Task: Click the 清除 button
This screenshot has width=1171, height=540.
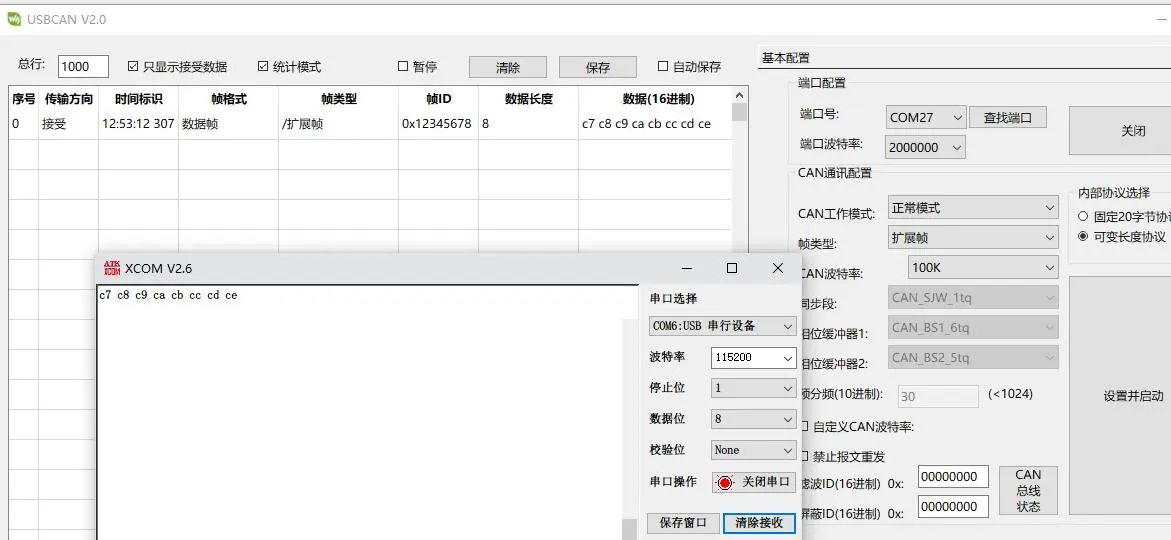Action: pos(508,67)
